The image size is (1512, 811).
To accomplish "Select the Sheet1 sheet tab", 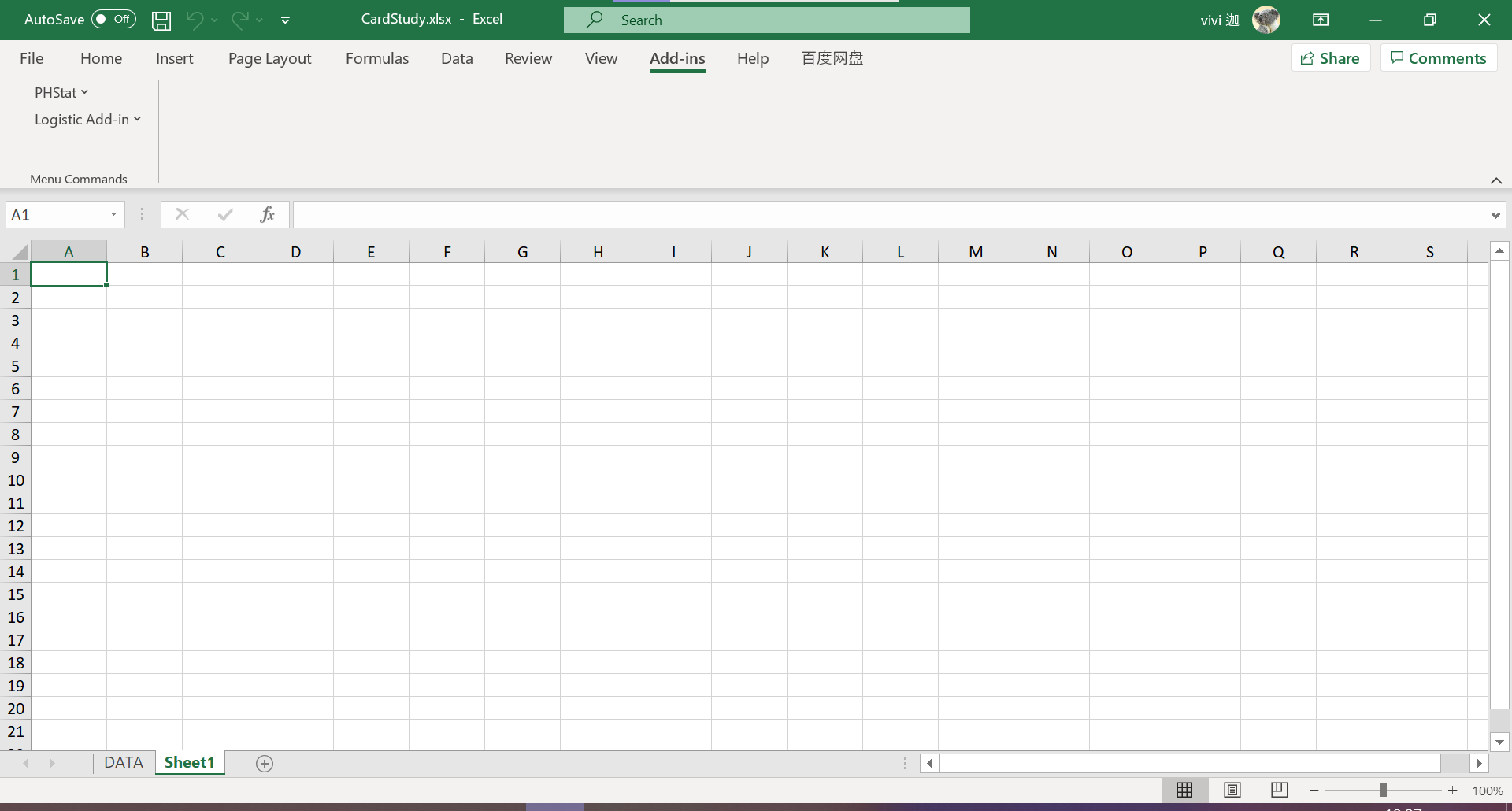I will click(189, 762).
